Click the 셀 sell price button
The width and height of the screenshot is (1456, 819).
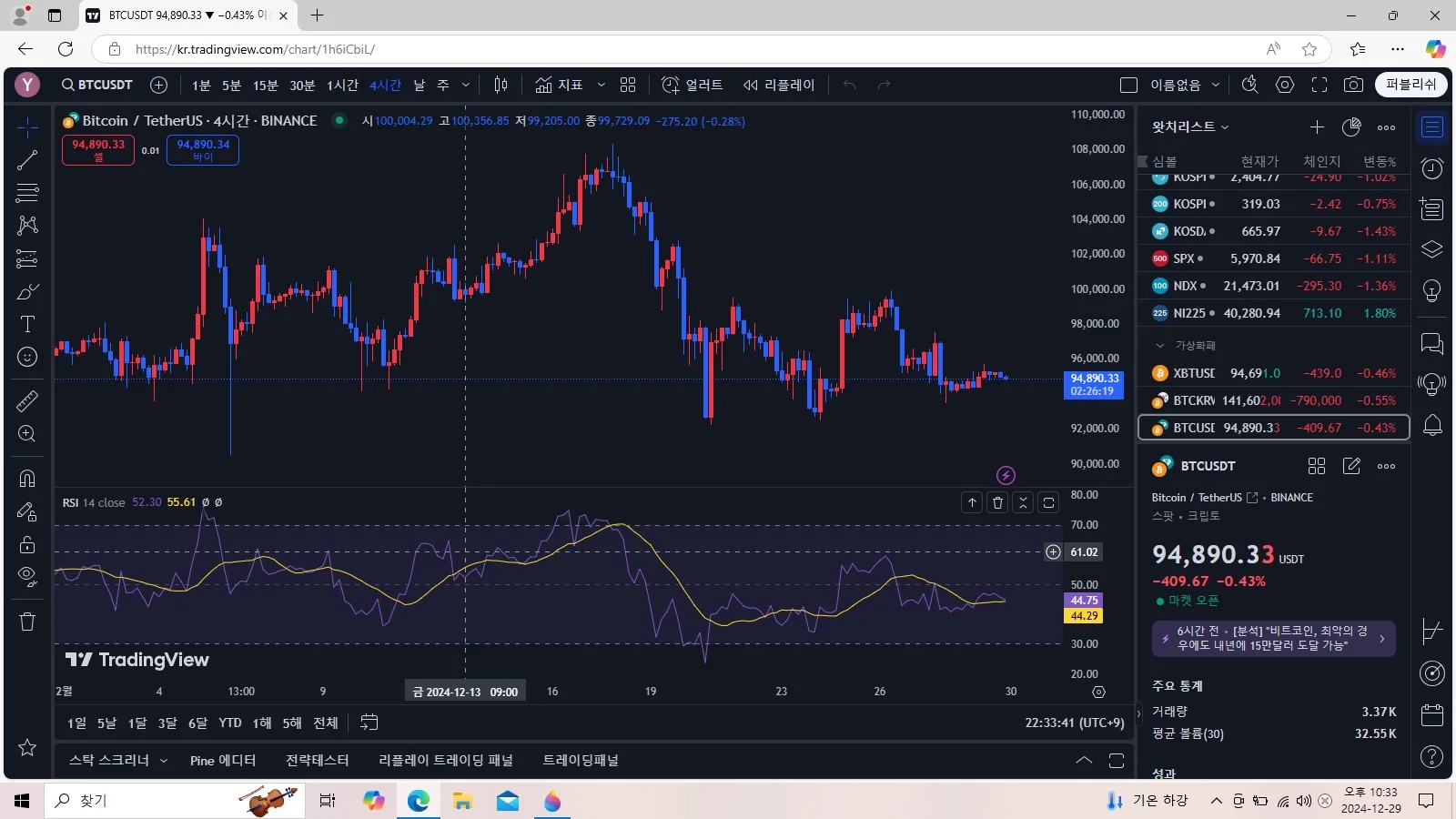[98, 150]
